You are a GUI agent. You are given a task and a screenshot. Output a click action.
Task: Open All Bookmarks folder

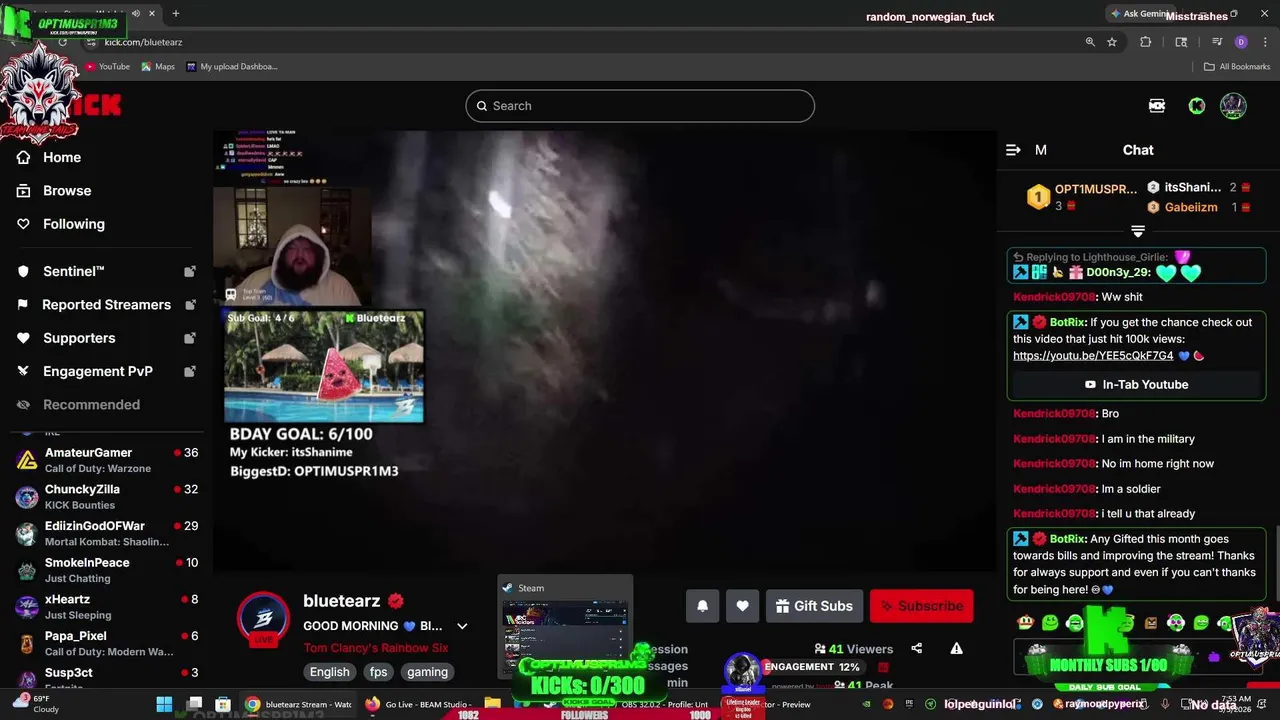(x=1237, y=66)
